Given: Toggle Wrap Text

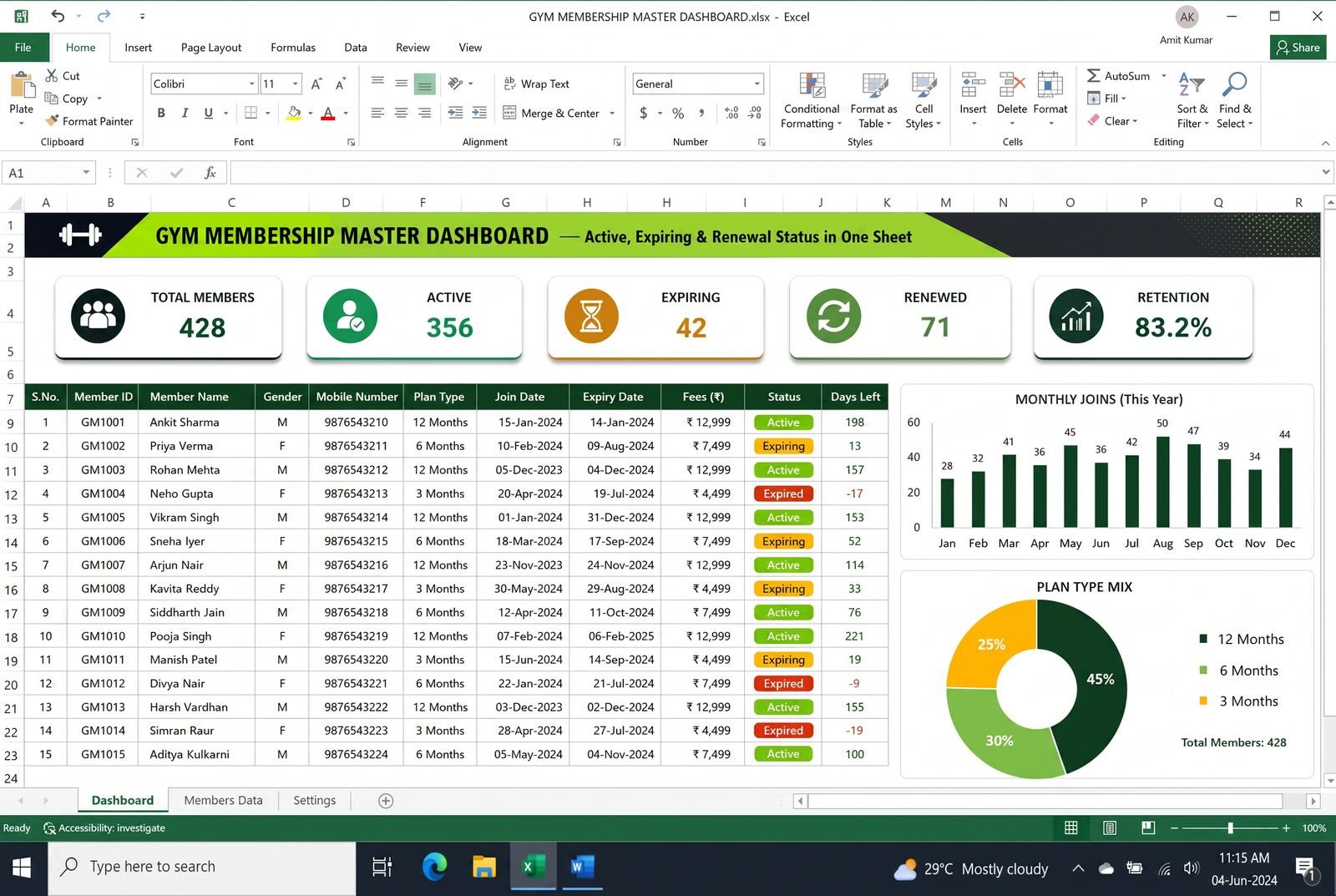Looking at the screenshot, I should click(x=537, y=84).
